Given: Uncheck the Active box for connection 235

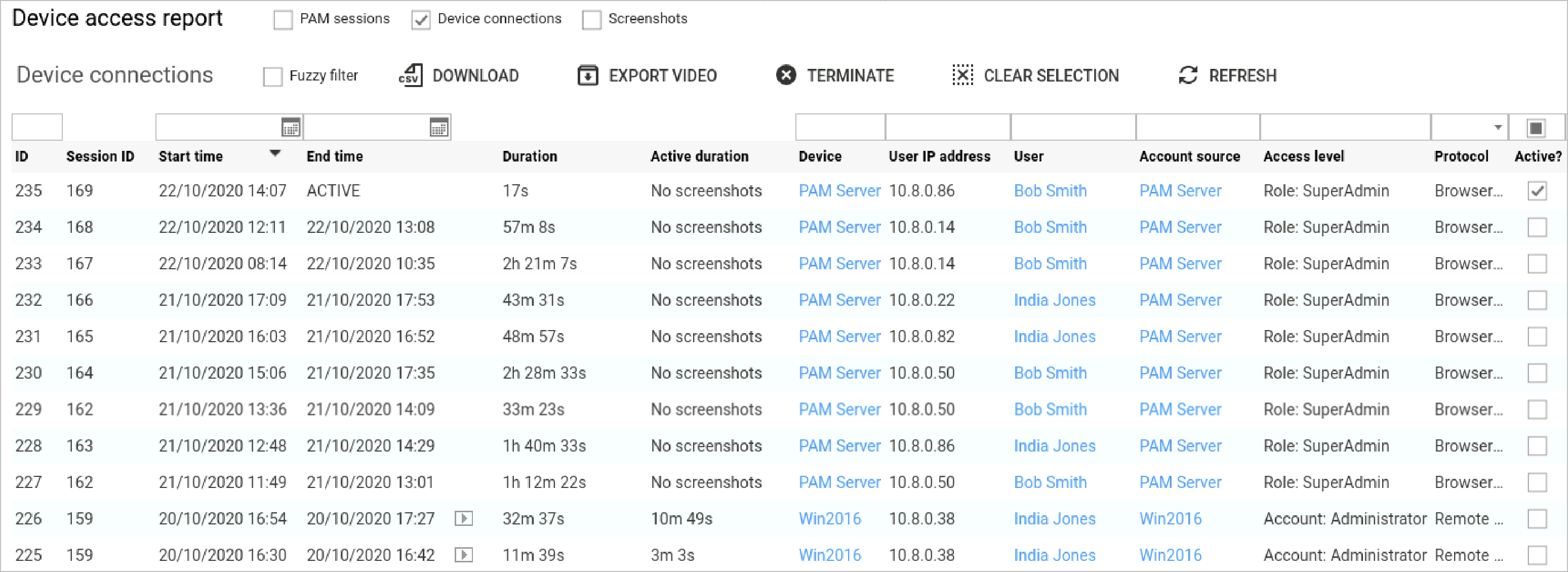Looking at the screenshot, I should coord(1538,191).
